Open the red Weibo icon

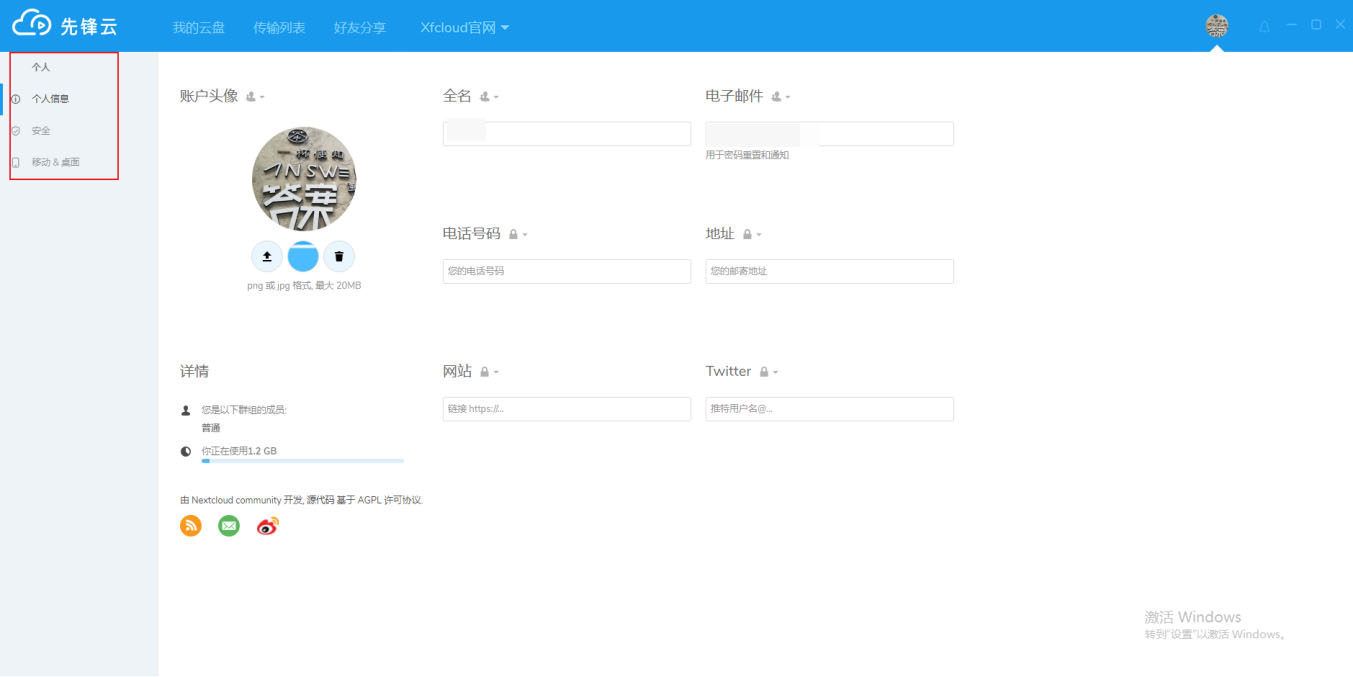[x=267, y=525]
